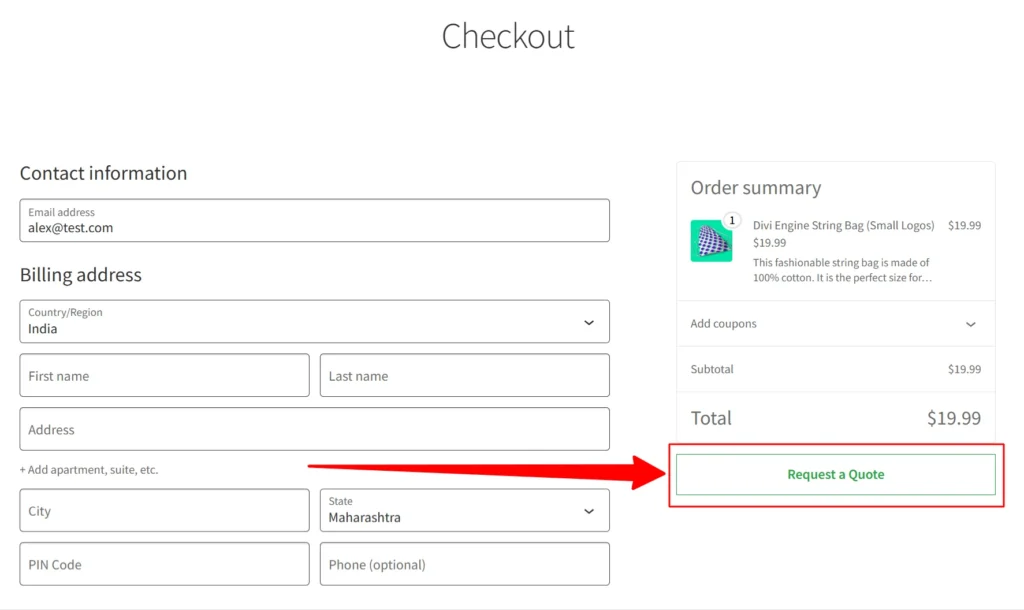Click the First name field

[x=164, y=375]
